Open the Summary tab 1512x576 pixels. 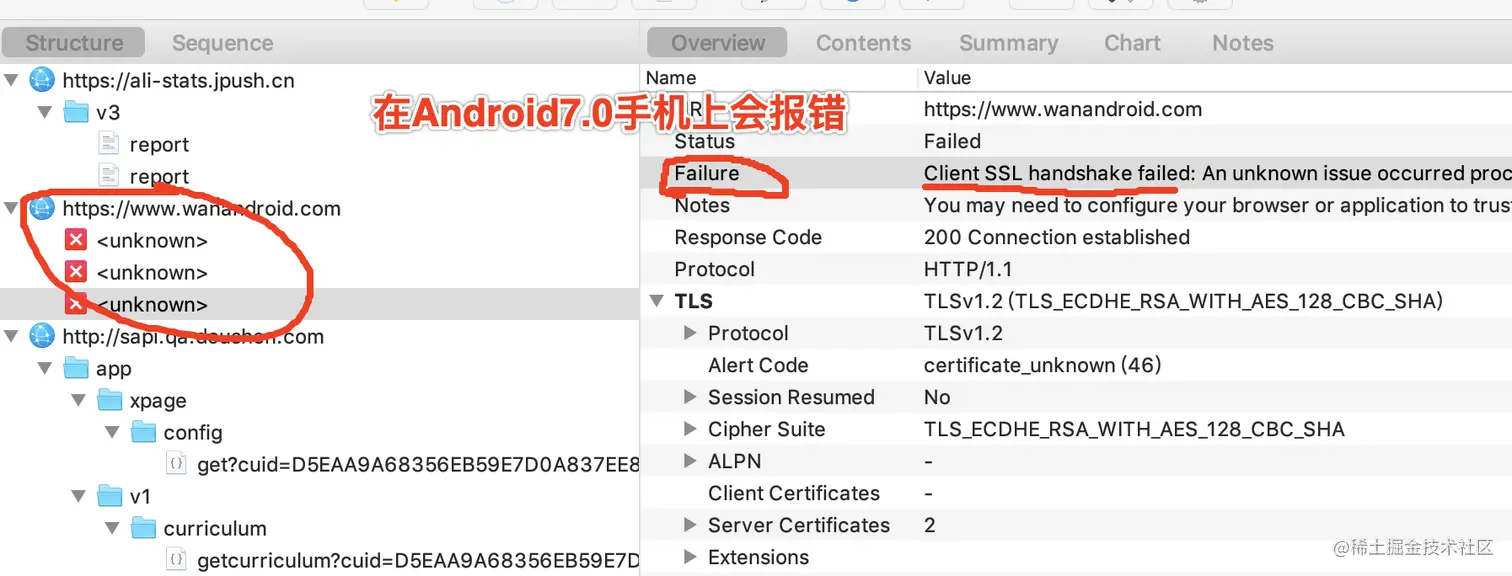coord(1008,42)
